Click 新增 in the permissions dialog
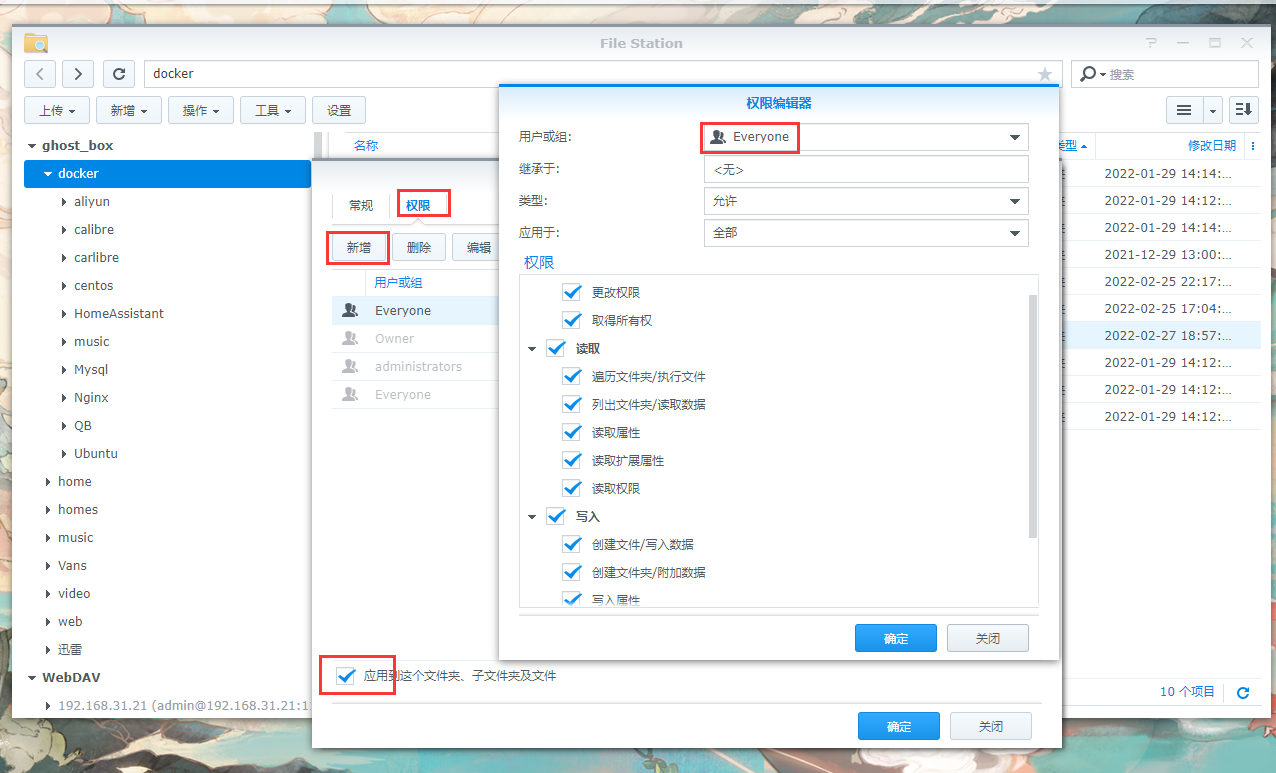Viewport: 1276px width, 773px height. 359,247
